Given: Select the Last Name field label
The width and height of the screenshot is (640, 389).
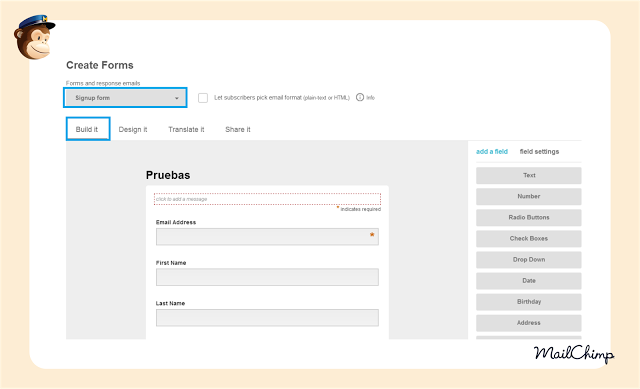Looking at the screenshot, I should (x=170, y=303).
